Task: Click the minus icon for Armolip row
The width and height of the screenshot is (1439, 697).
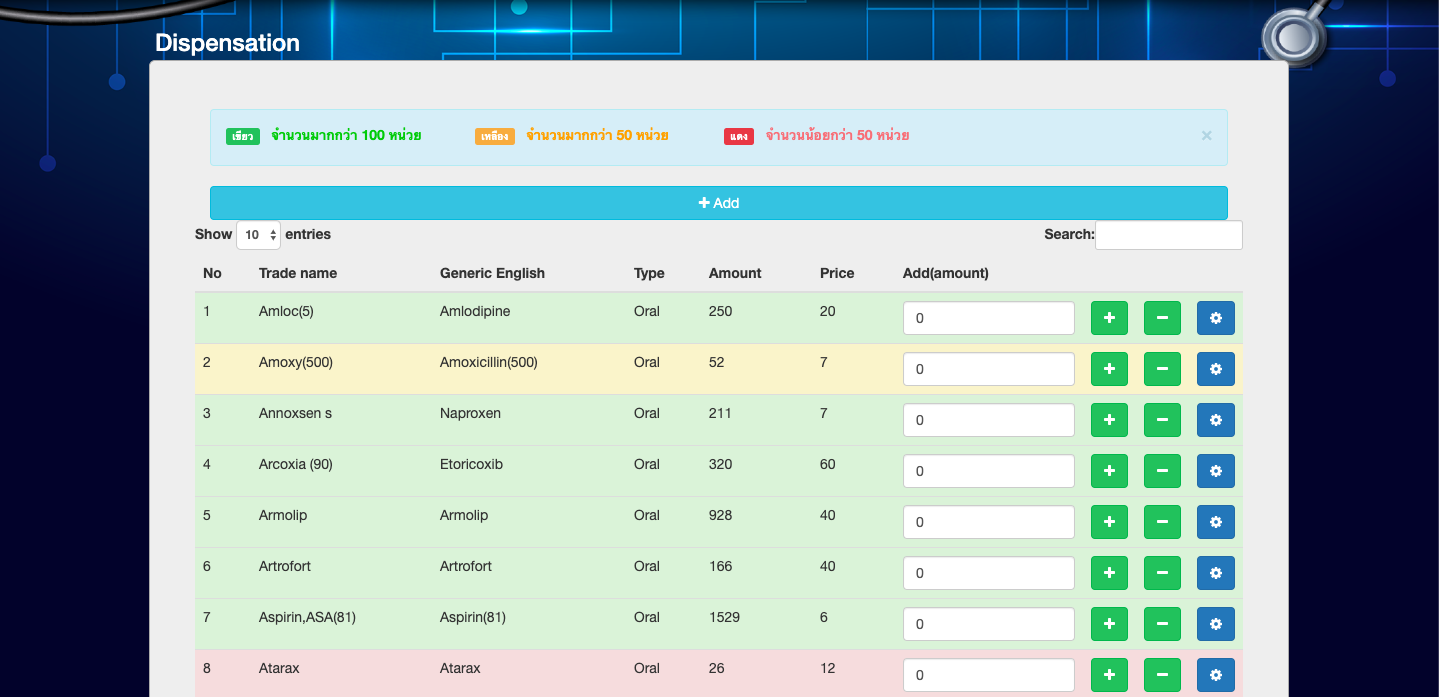Action: [x=1162, y=522]
